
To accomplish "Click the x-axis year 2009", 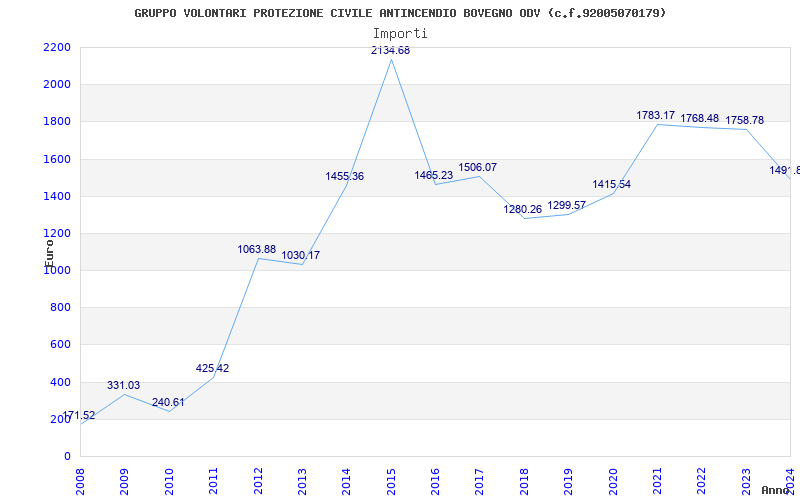I will click(124, 481).
